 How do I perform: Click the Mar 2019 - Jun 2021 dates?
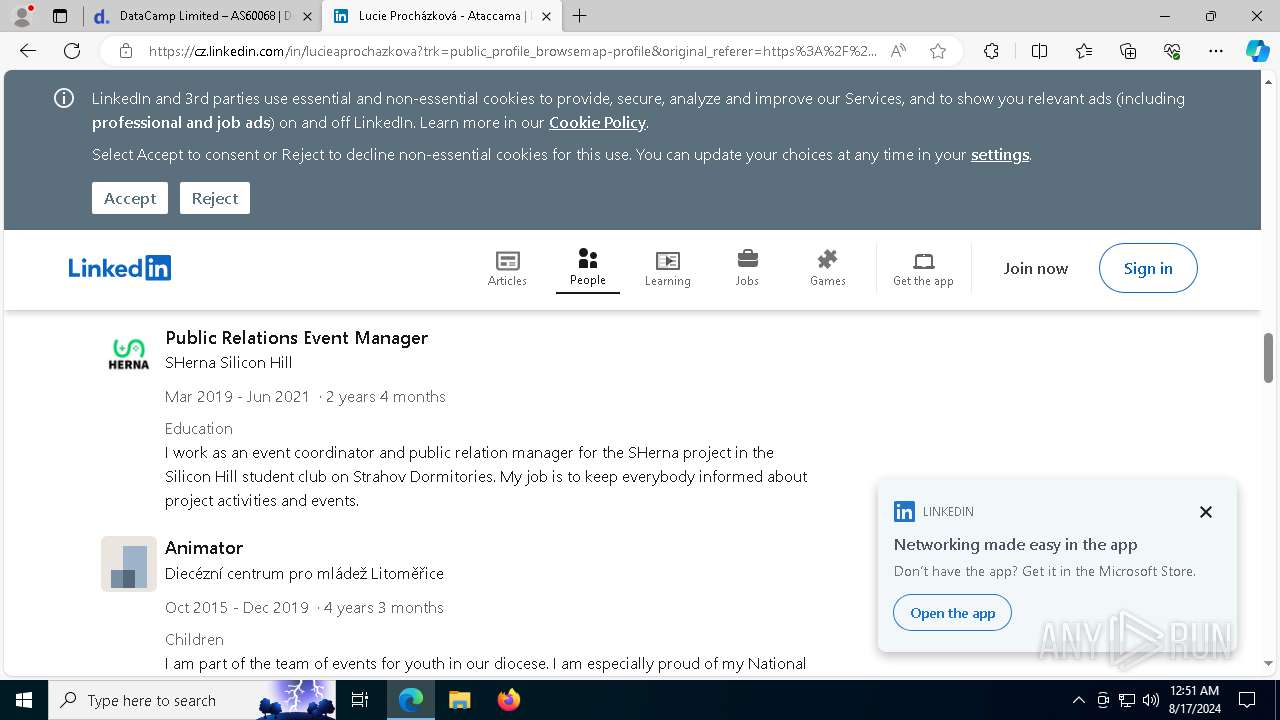pos(238,397)
